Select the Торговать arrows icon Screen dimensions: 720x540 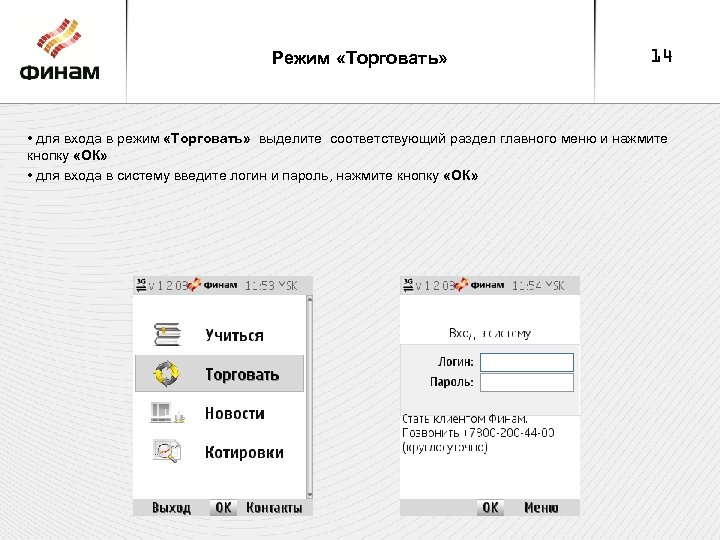click(166, 373)
